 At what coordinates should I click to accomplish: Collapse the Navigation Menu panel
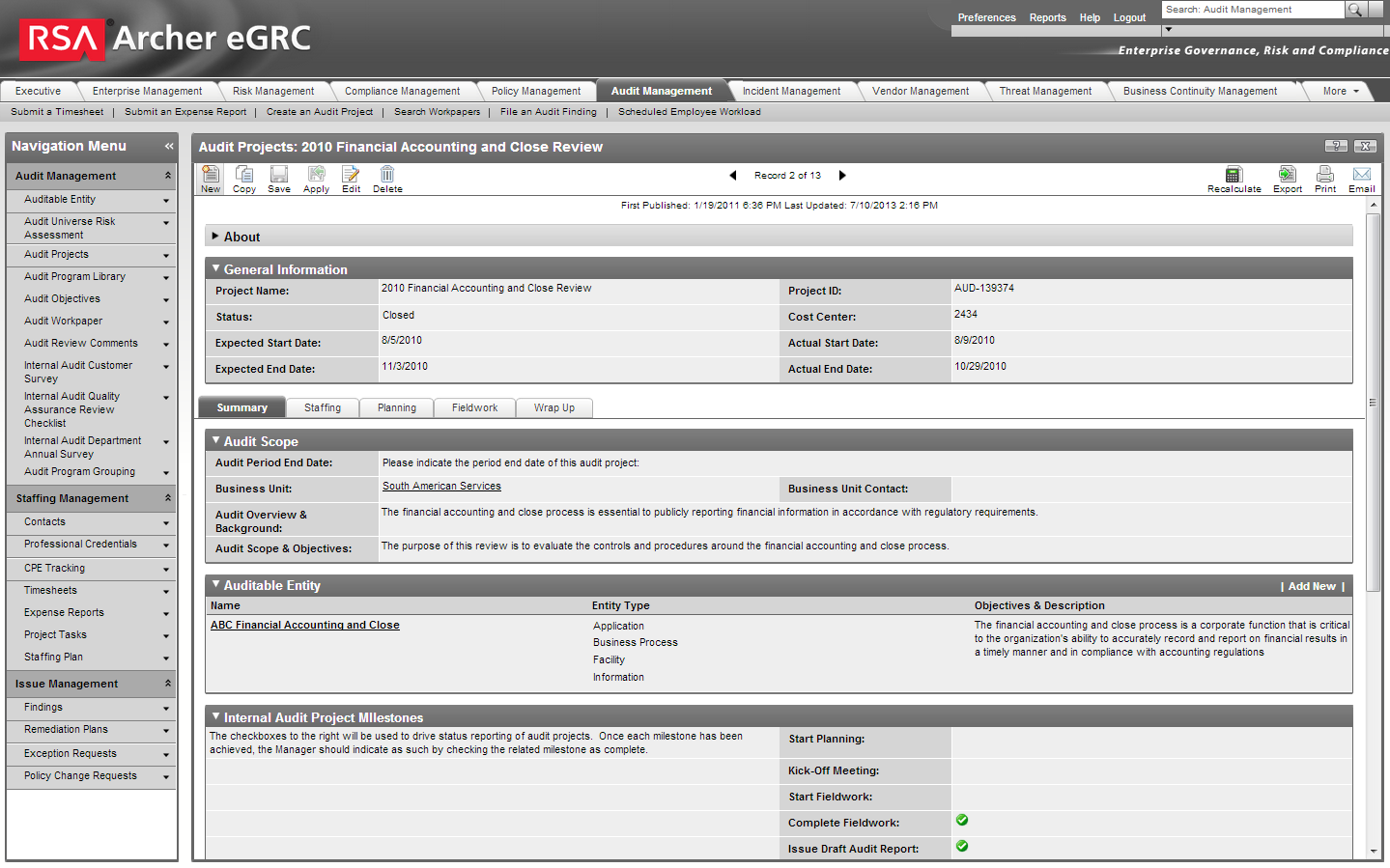click(169, 146)
